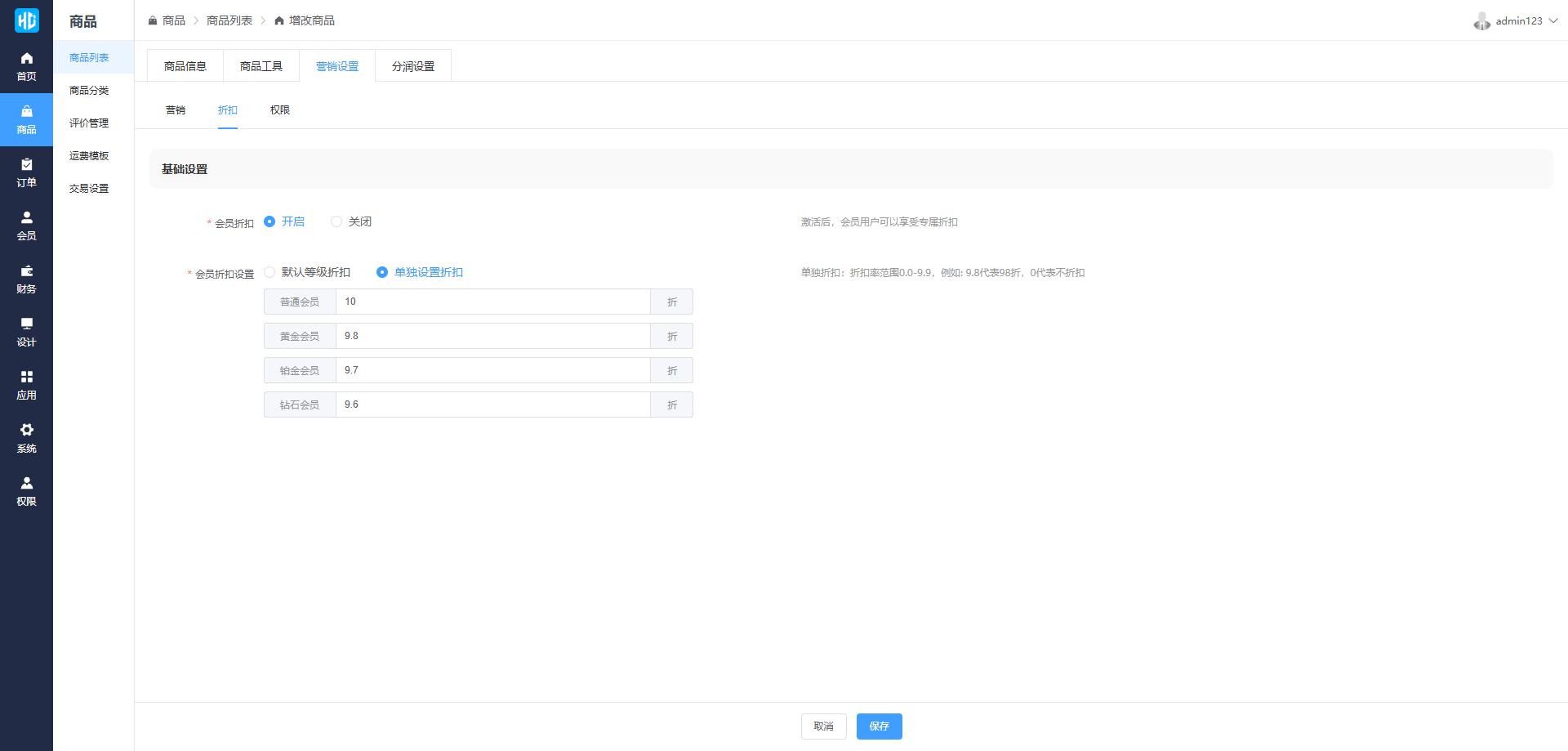Click 商品列表 breadcrumb link
Screen dimensions: 1568x751
coord(229,20)
